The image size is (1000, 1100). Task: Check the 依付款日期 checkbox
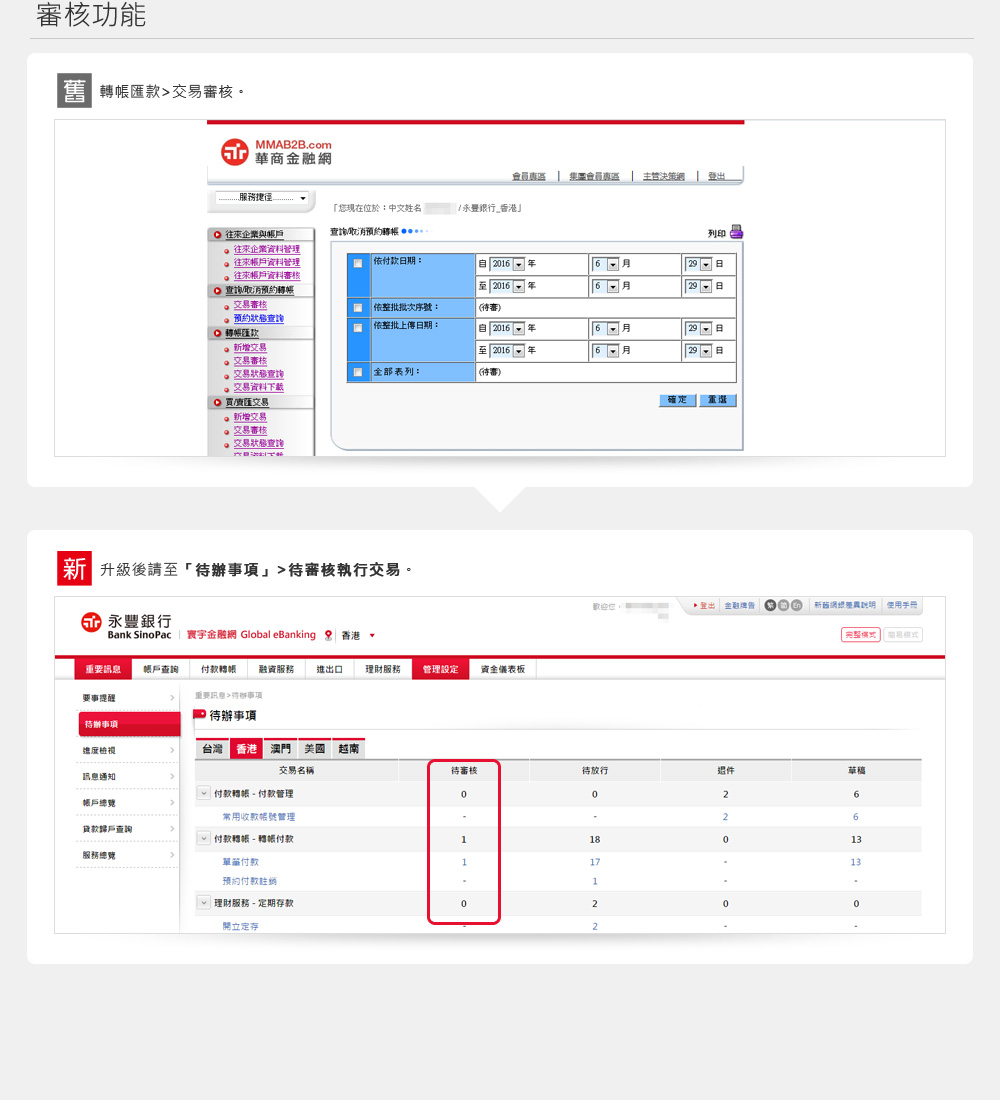coord(358,263)
